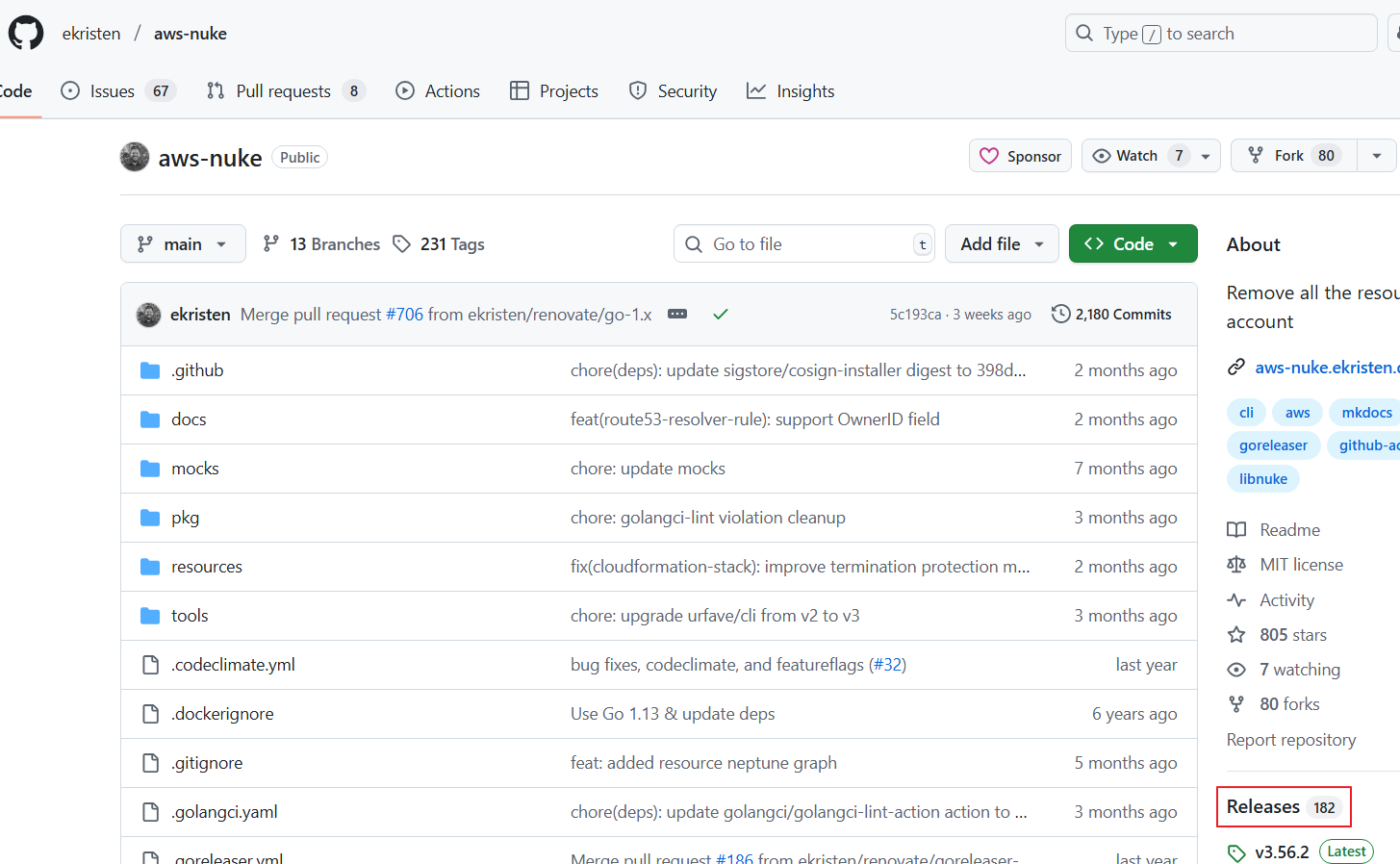Click Report repository link
The width and height of the screenshot is (1400, 864).
[1291, 740]
